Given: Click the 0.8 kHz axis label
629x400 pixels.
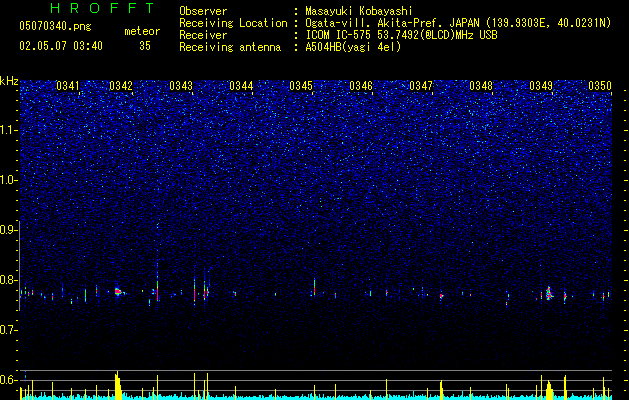Looking at the screenshot, I should pyautogui.click(x=8, y=280).
